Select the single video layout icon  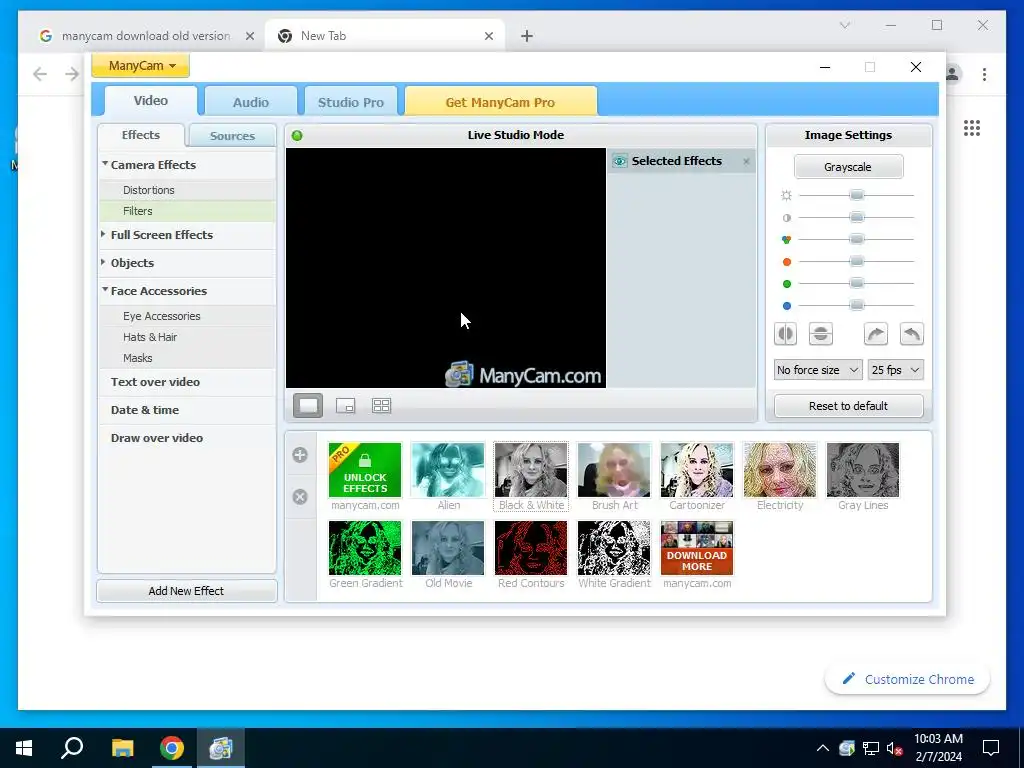(308, 406)
